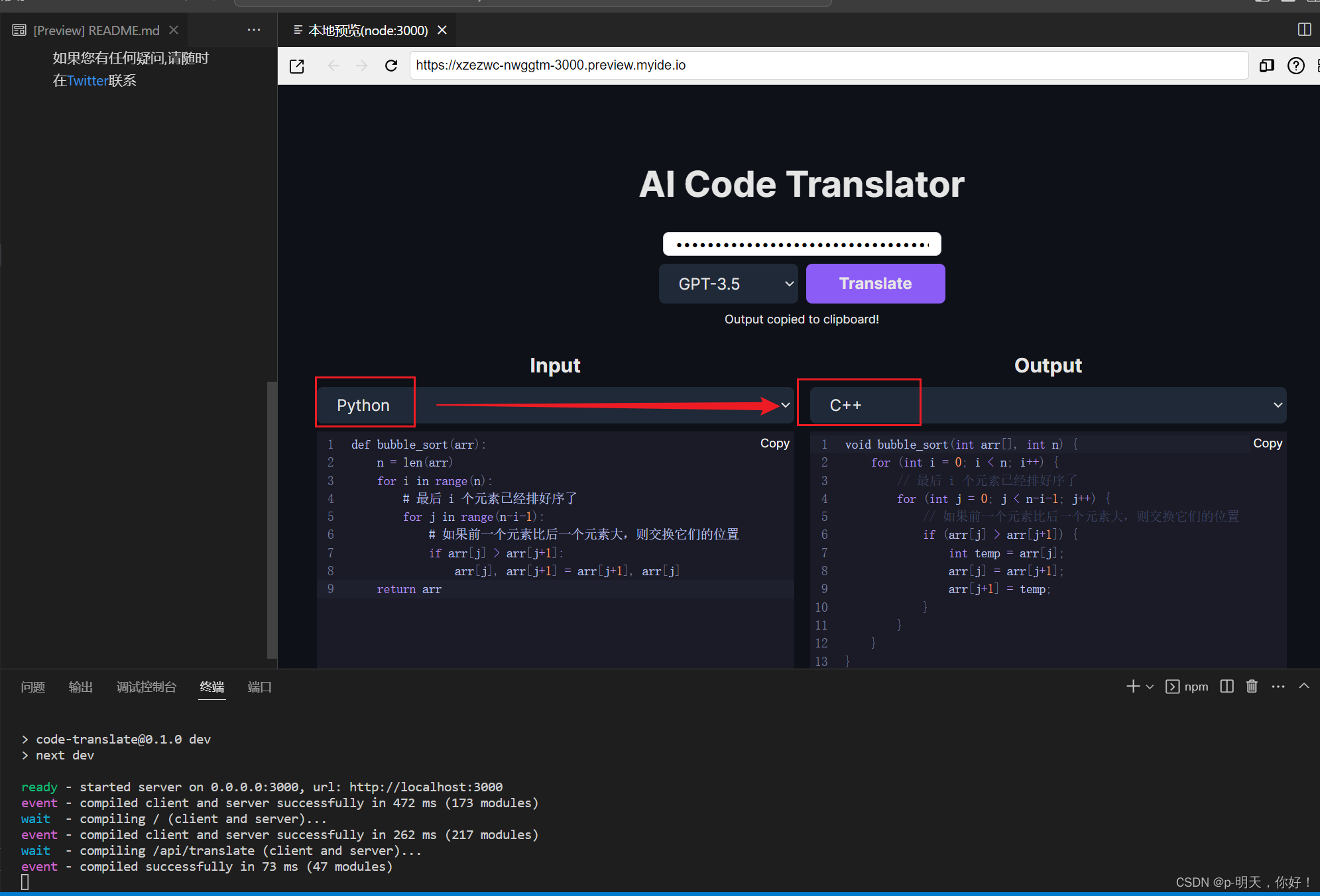The width and height of the screenshot is (1320, 896).
Task: Go forward in preview browser
Action: pyautogui.click(x=362, y=66)
